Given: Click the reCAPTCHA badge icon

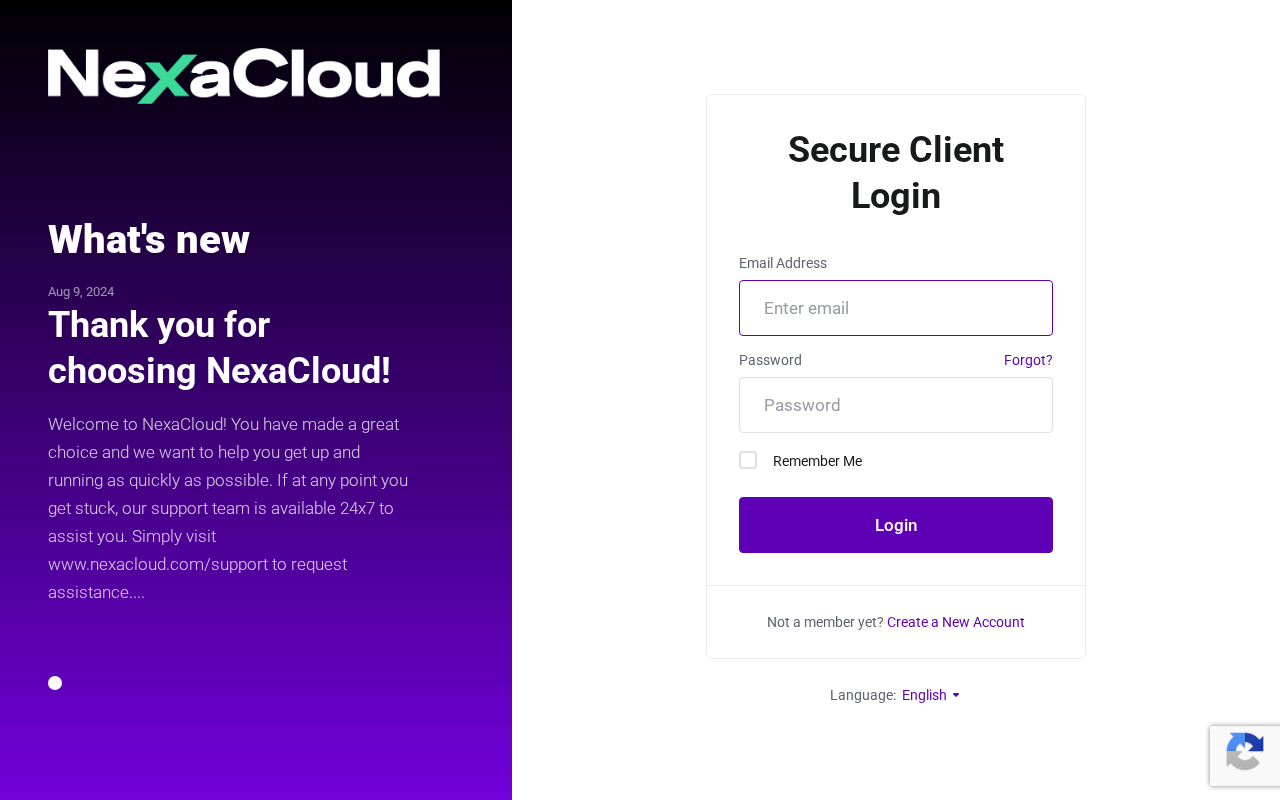Looking at the screenshot, I should click(x=1244, y=755).
